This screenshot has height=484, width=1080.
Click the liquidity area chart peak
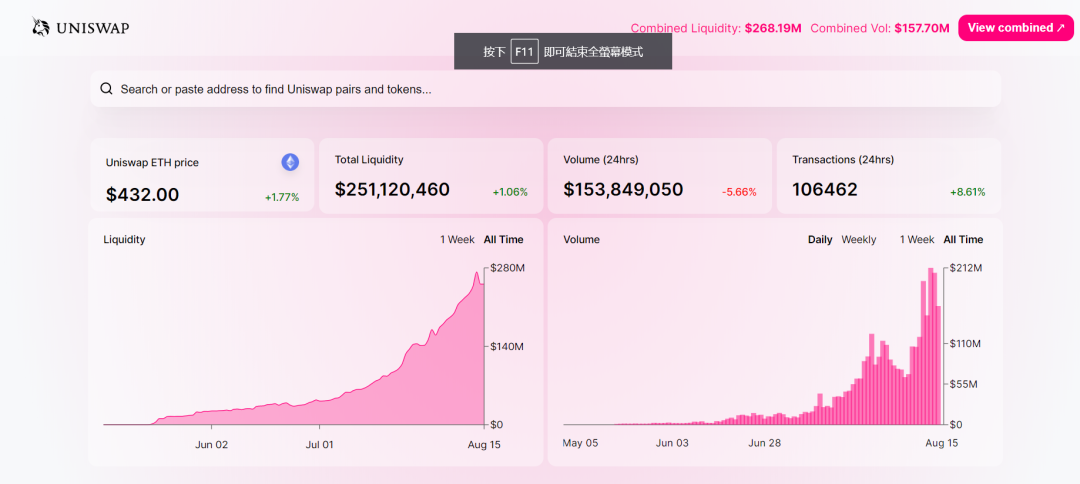tap(477, 274)
